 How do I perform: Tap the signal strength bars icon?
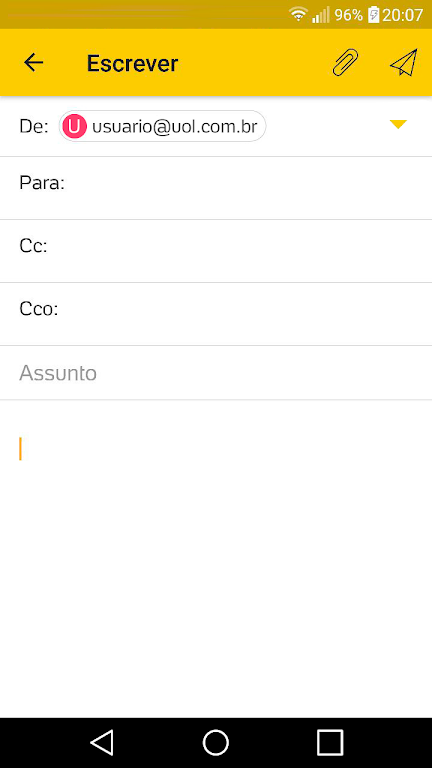321,15
